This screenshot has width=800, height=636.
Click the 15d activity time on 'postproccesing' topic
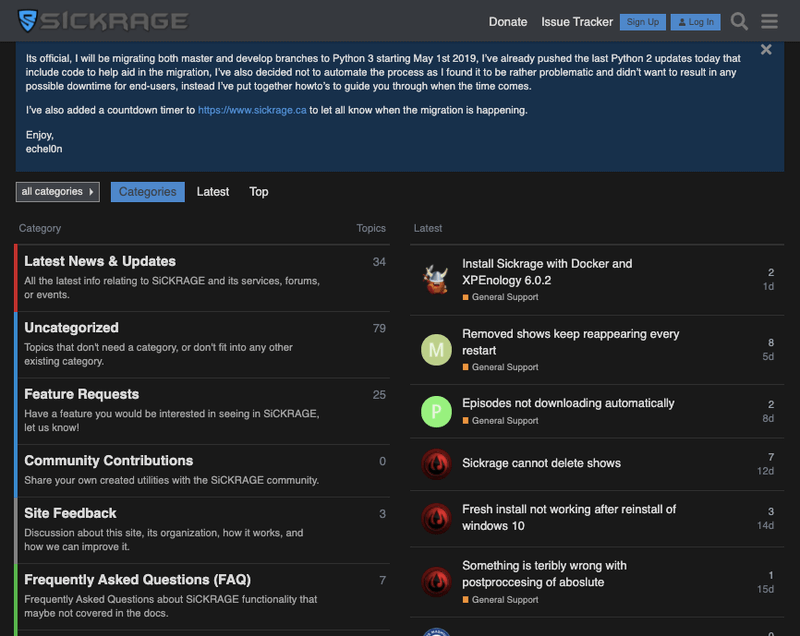(x=765, y=589)
